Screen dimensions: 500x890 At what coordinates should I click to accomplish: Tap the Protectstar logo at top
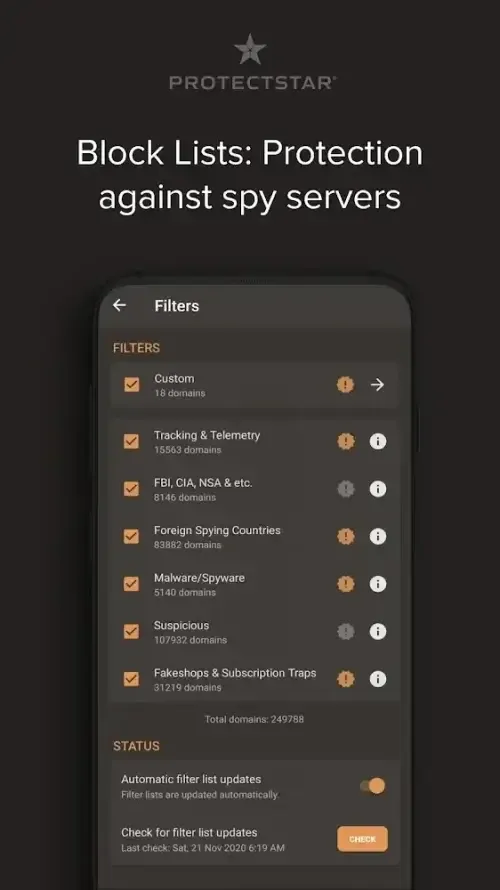(252, 62)
